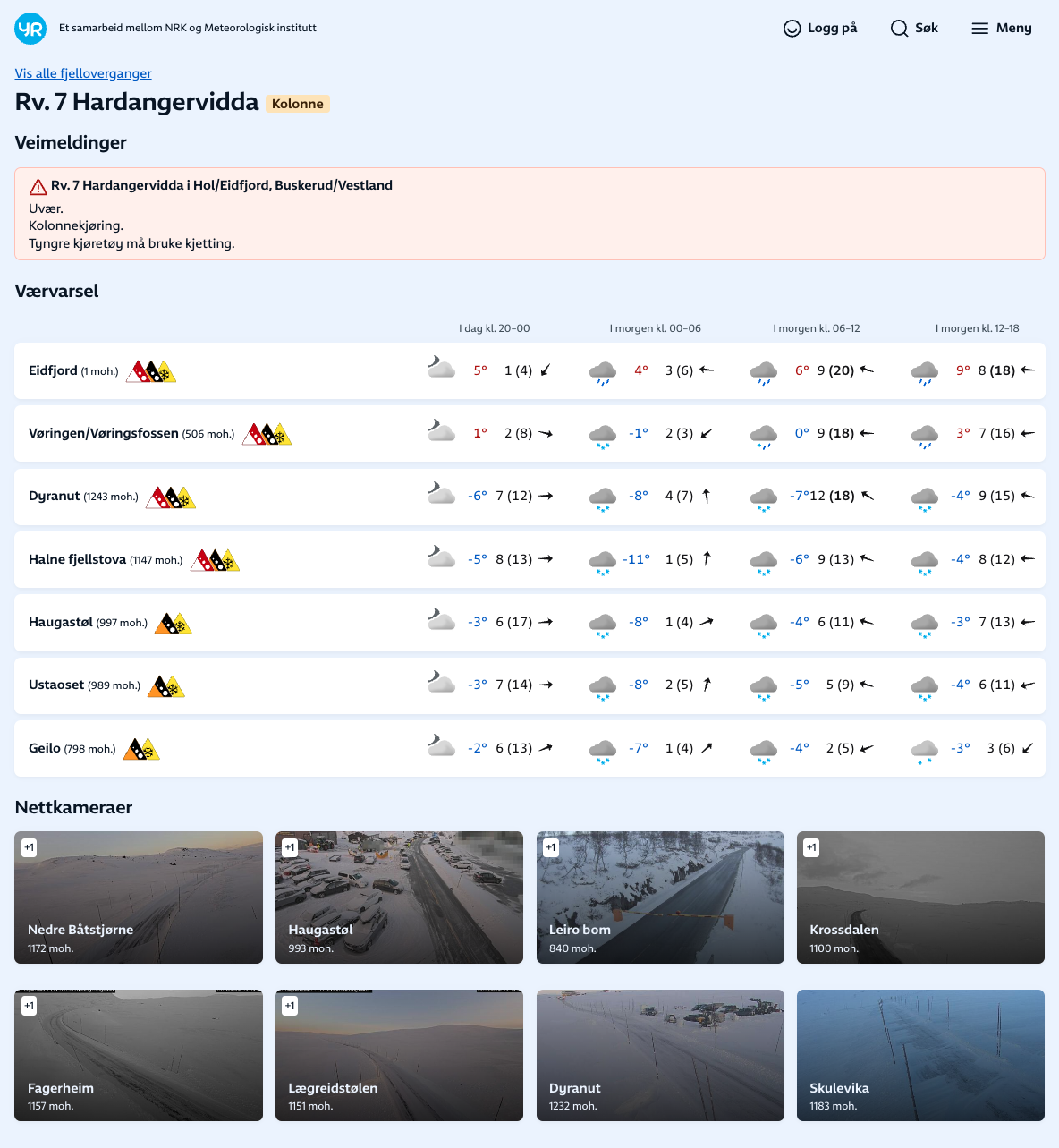Click Geilo's wind arrow for 12–18

point(1028,748)
